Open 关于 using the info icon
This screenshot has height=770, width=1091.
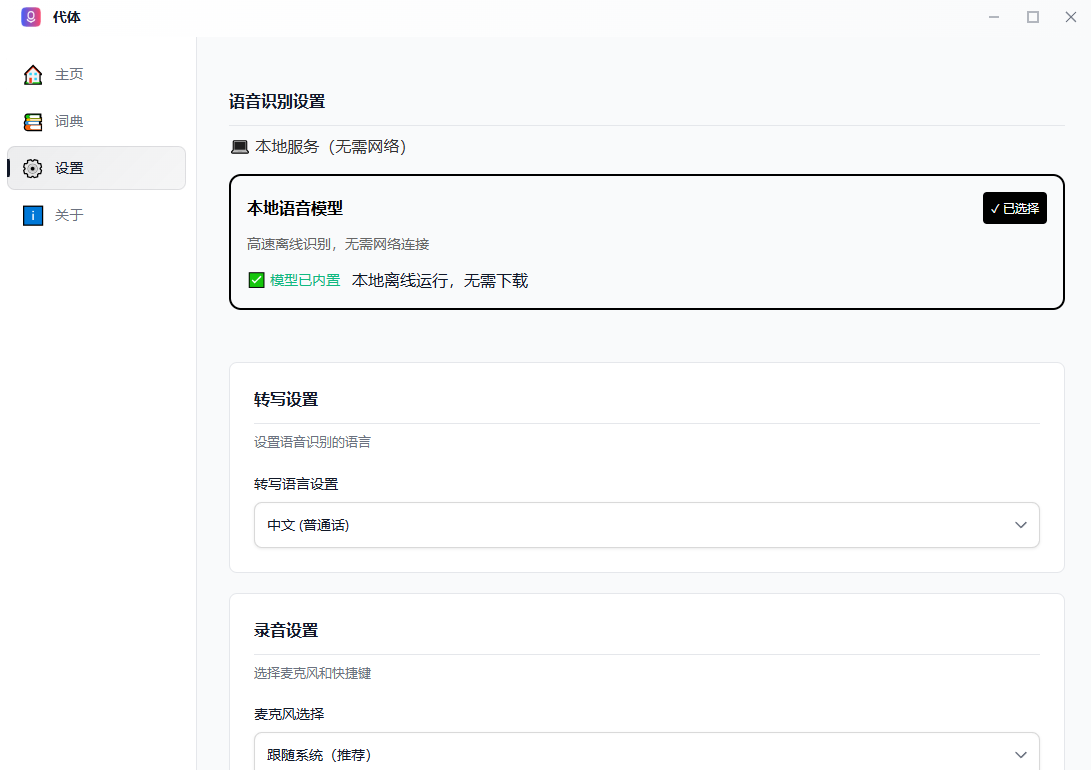(31, 215)
